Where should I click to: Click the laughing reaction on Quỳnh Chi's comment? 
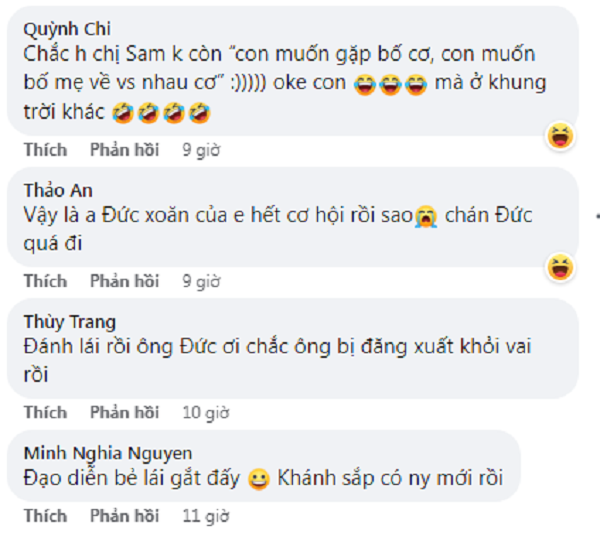560,136
